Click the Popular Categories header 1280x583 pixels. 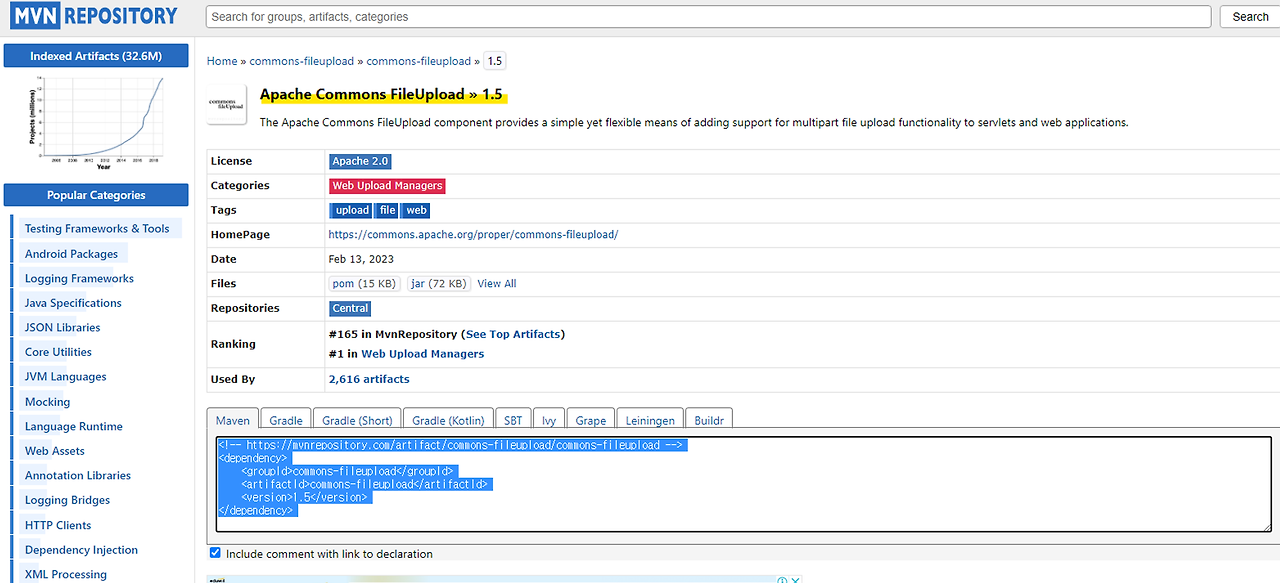click(x=96, y=195)
